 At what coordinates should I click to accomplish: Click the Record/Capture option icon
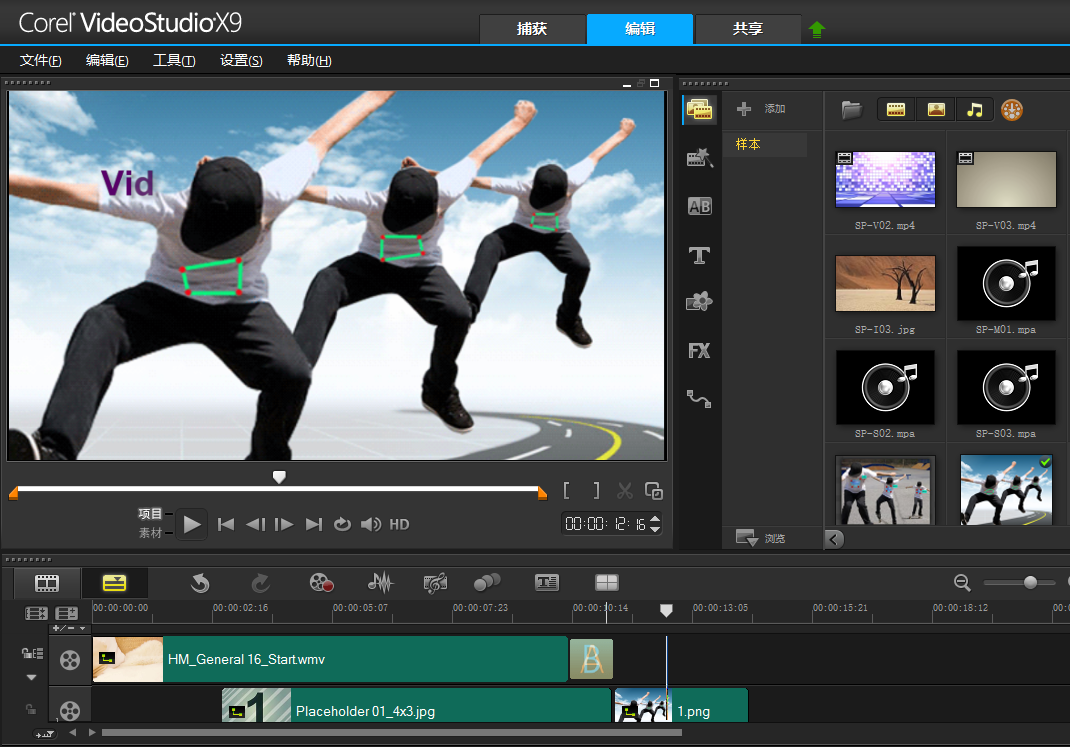pos(320,582)
